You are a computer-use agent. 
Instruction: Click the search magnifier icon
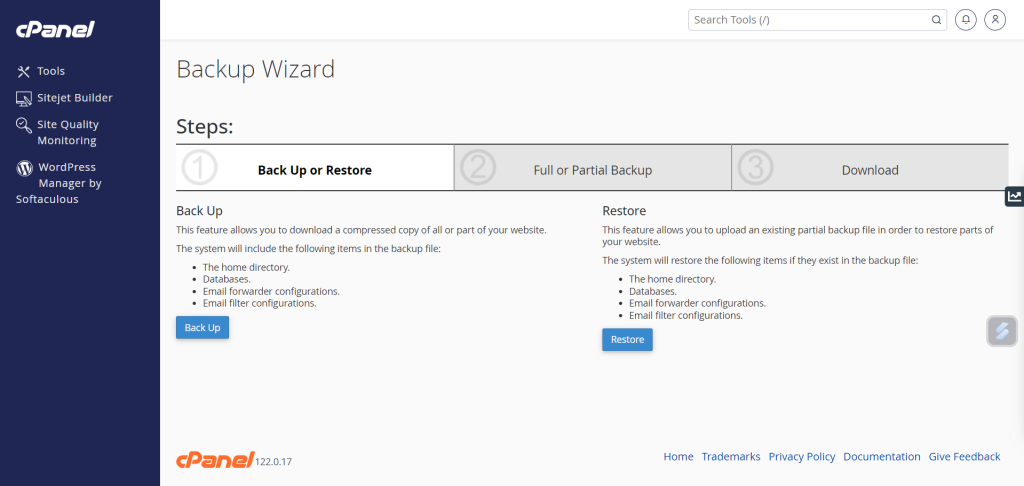click(x=937, y=19)
